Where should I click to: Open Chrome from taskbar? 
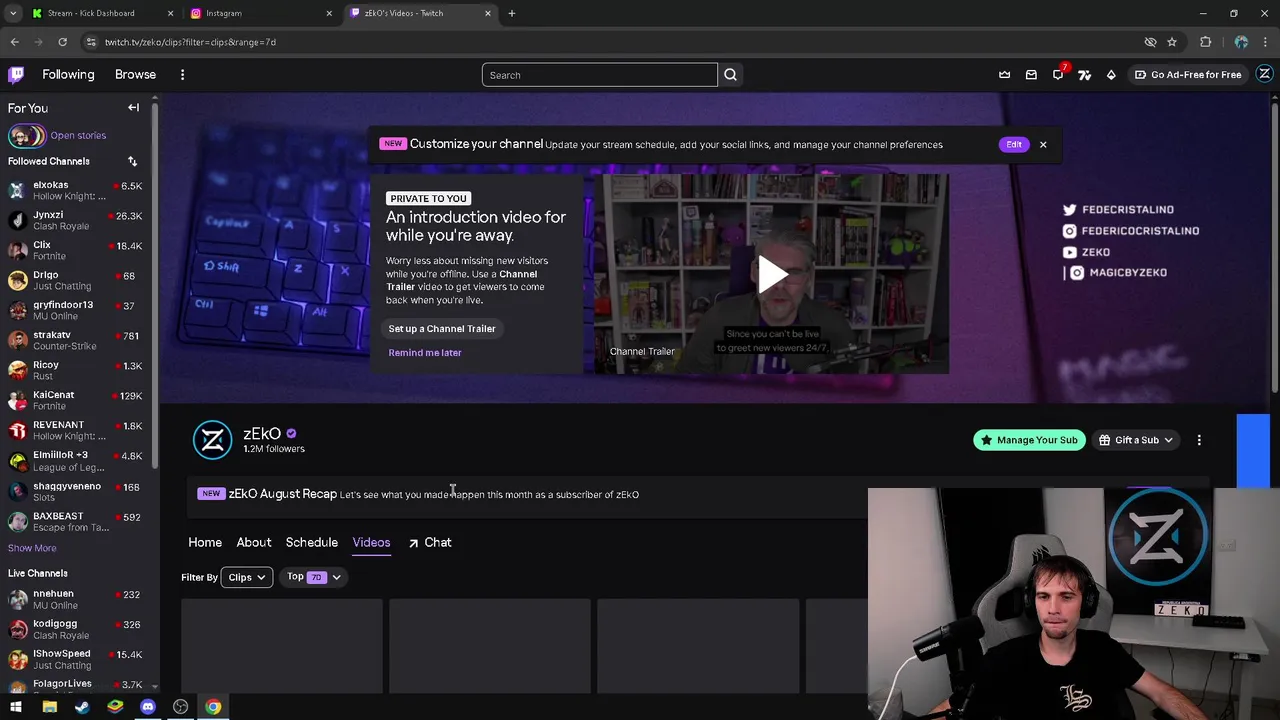[x=213, y=707]
